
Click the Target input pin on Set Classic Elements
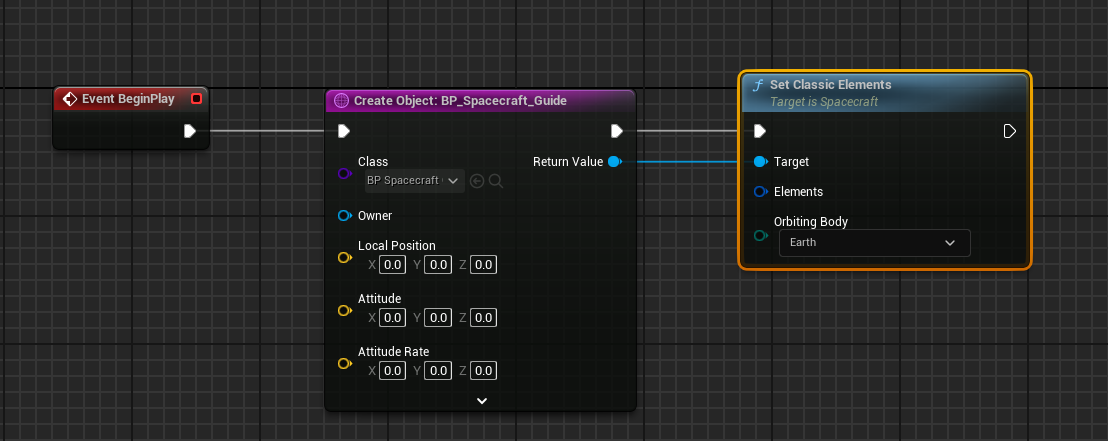760,161
